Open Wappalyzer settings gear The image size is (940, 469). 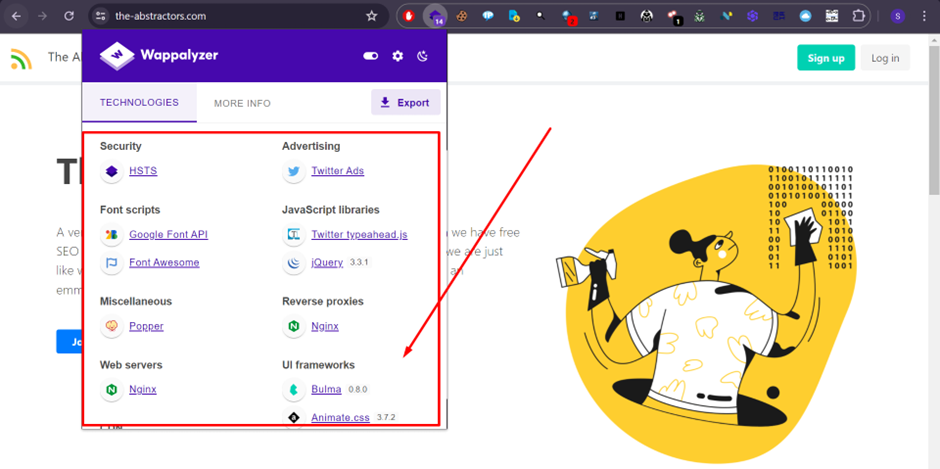click(397, 56)
